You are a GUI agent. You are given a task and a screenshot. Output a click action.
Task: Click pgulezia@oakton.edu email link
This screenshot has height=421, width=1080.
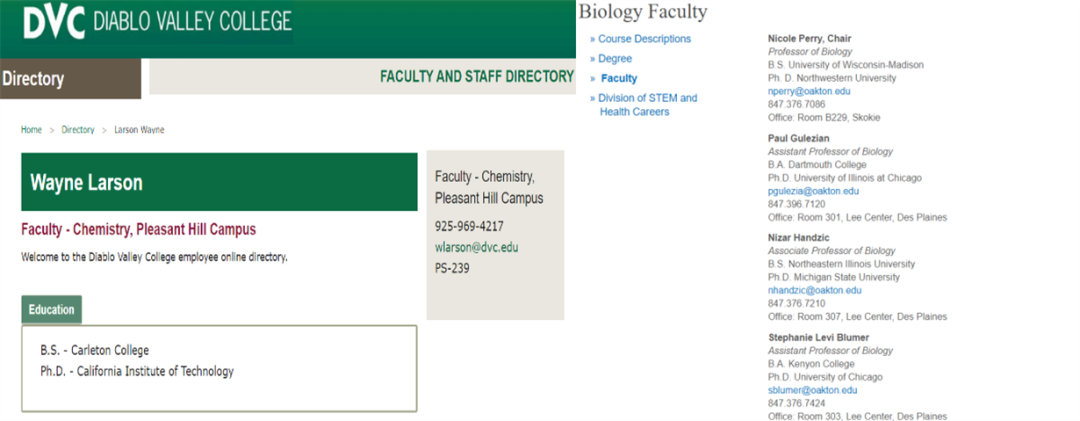point(813,191)
